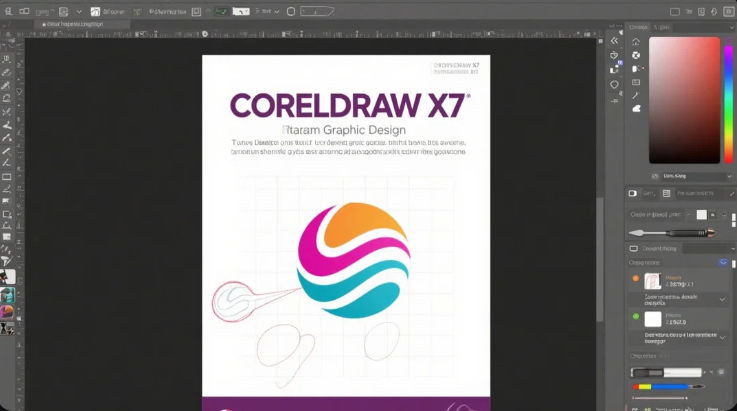The width and height of the screenshot is (737, 411).
Task: Open the list-table icon in the panel strip
Action: click(x=636, y=82)
